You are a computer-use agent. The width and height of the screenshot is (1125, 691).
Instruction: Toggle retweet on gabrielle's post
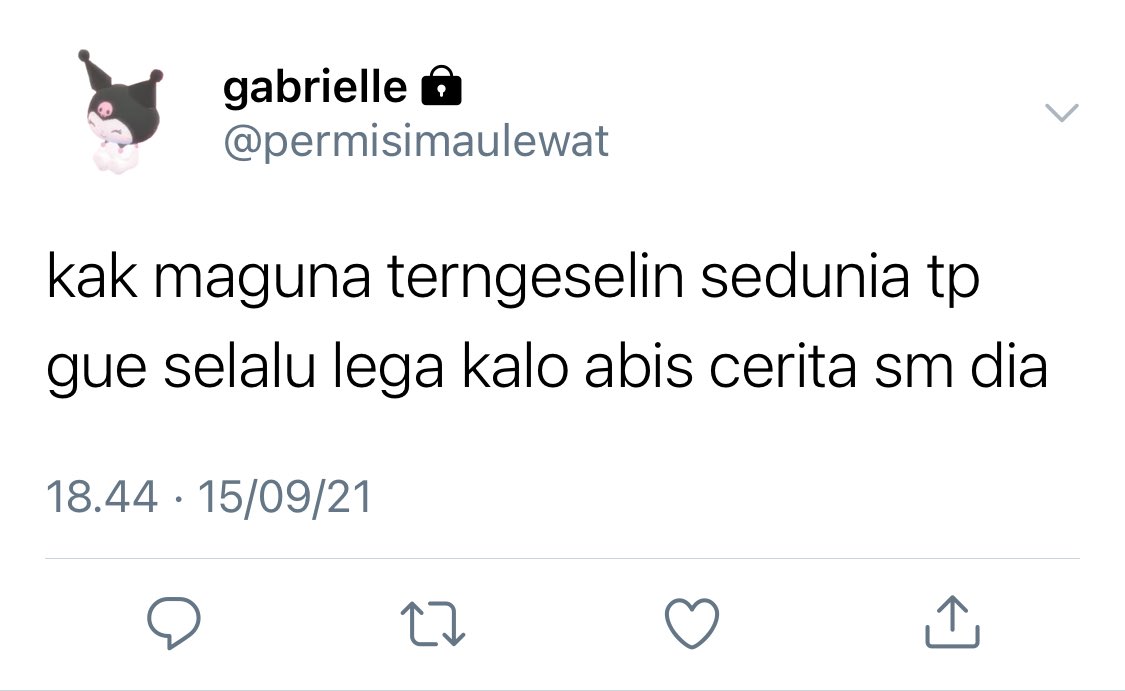tap(433, 624)
